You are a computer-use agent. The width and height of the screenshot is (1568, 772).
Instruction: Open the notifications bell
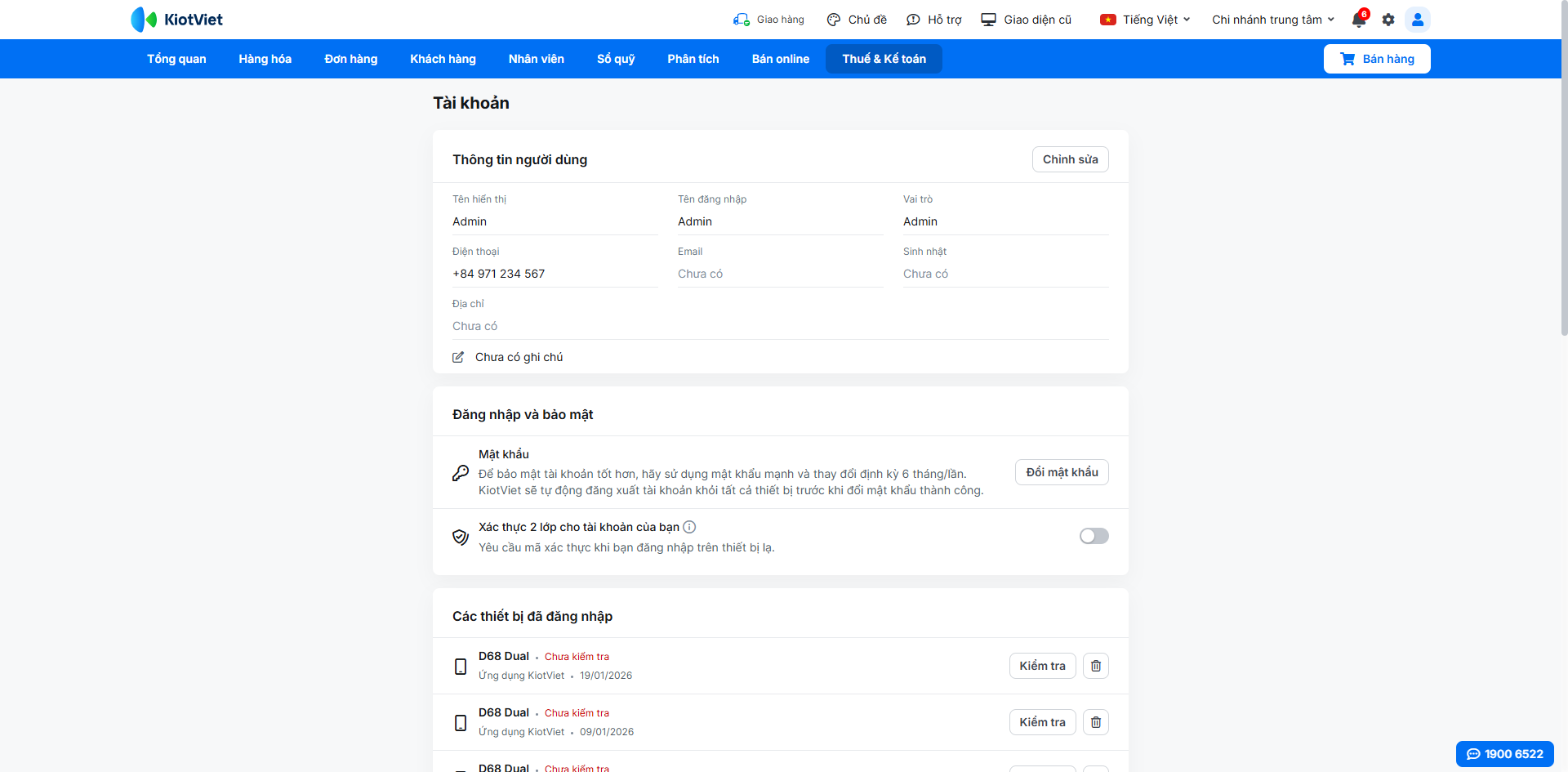1358,20
